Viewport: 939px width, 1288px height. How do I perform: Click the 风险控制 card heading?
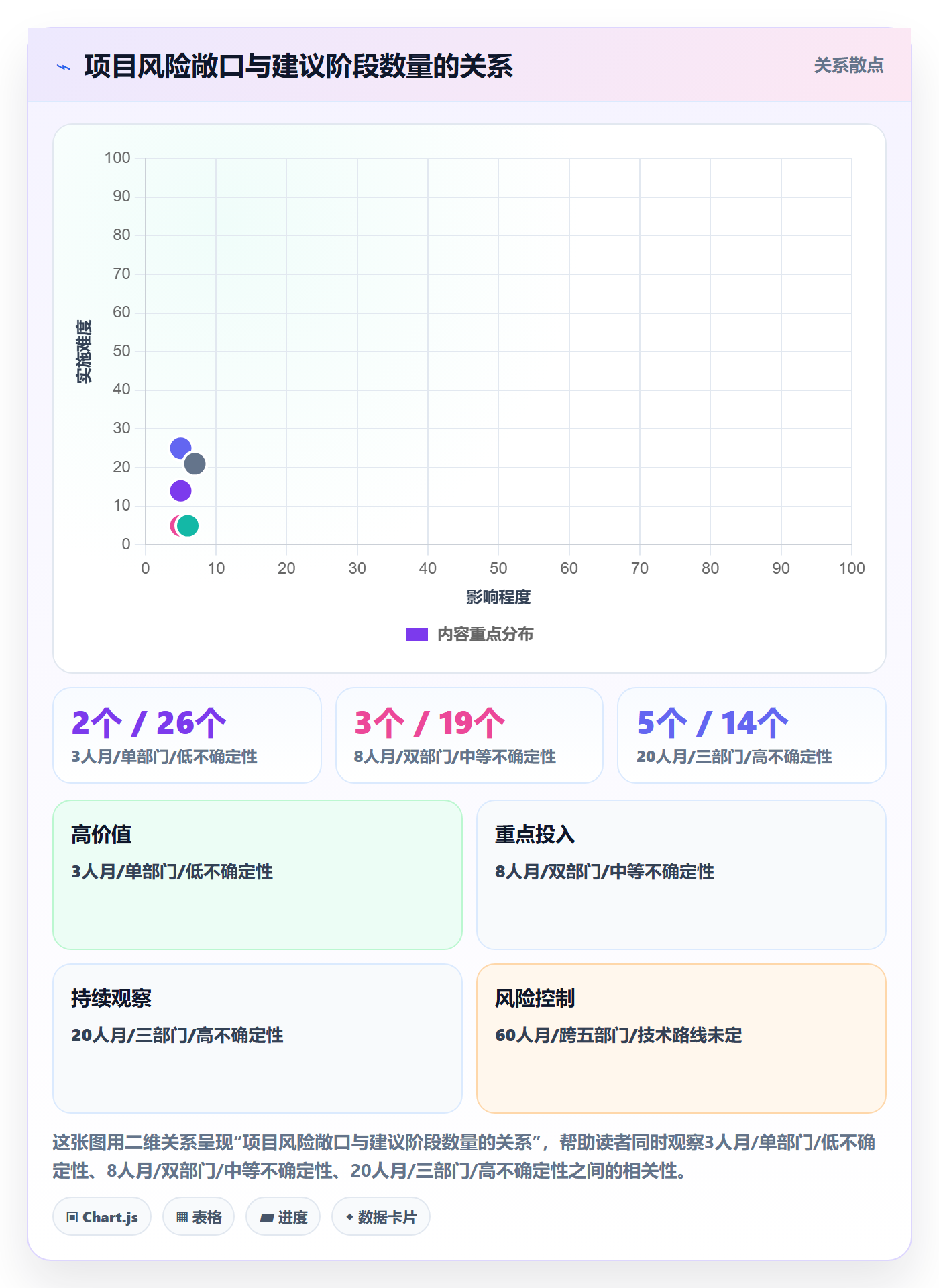pyautogui.click(x=535, y=998)
